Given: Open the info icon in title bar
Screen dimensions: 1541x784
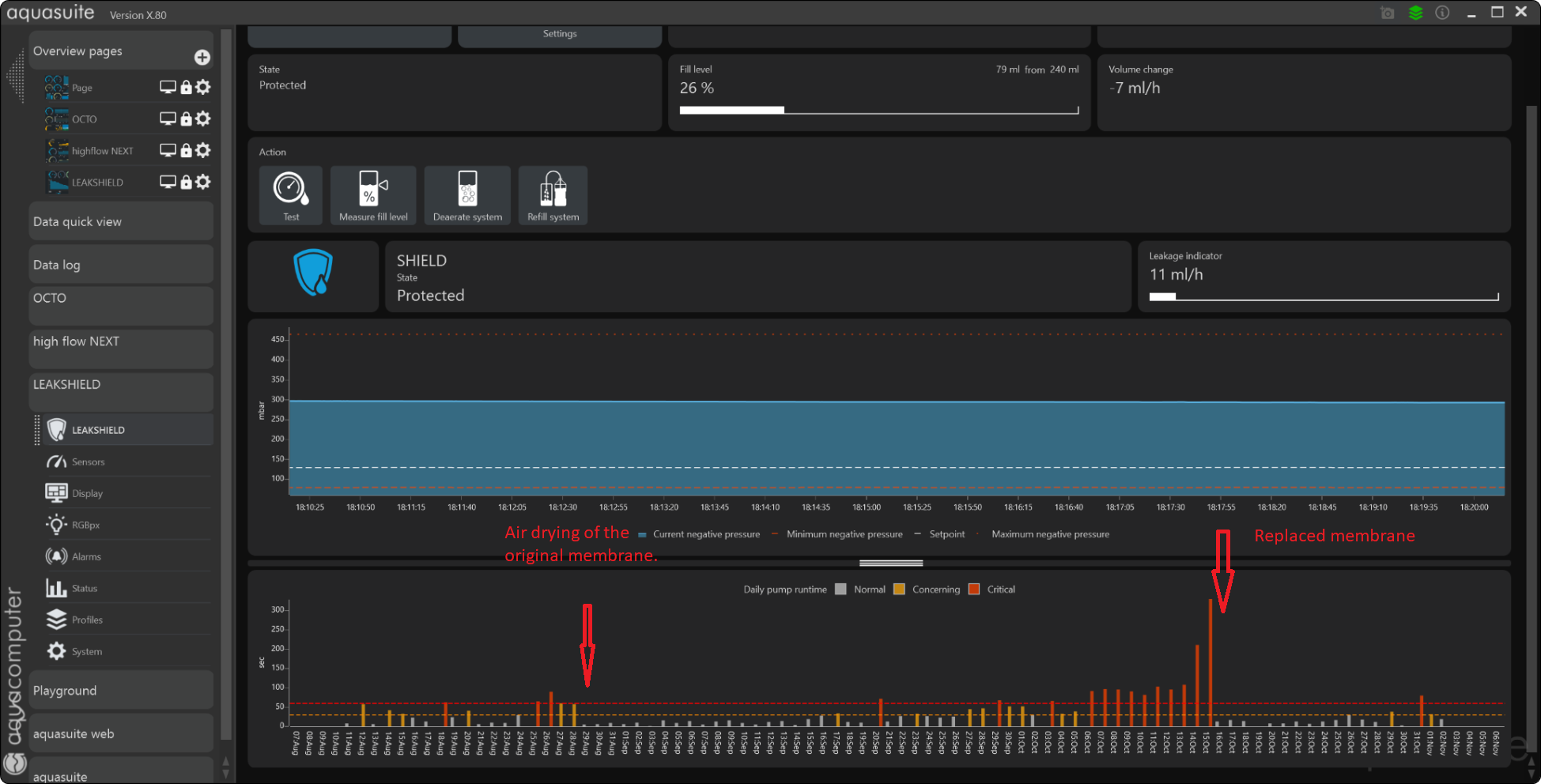Looking at the screenshot, I should click(x=1442, y=13).
